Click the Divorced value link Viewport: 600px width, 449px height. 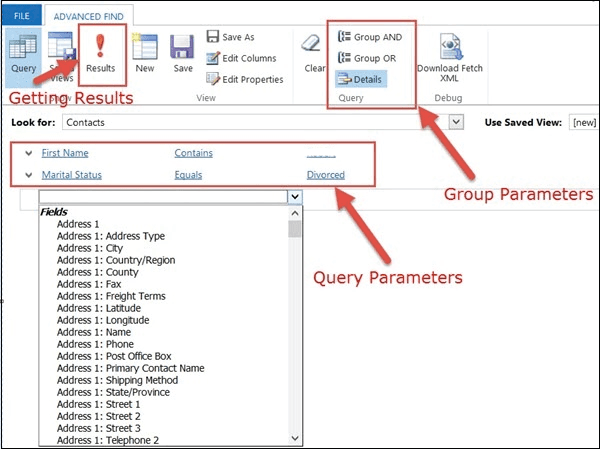[325, 175]
